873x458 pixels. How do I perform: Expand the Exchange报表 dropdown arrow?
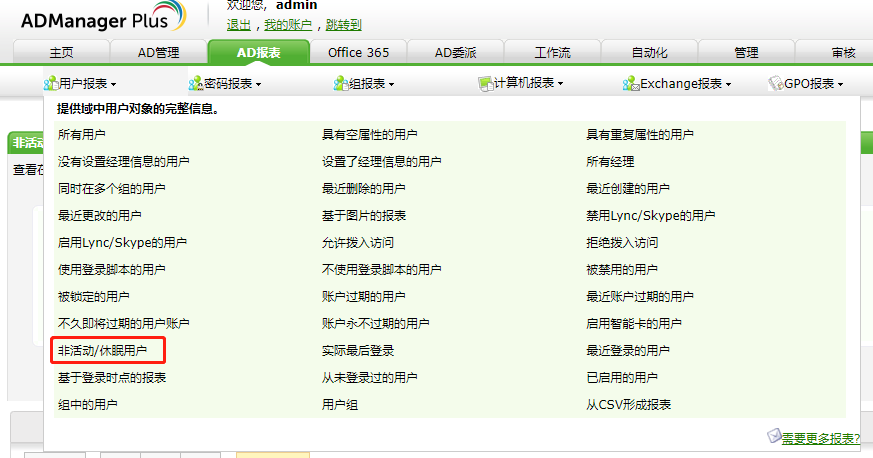pyautogui.click(x=728, y=85)
